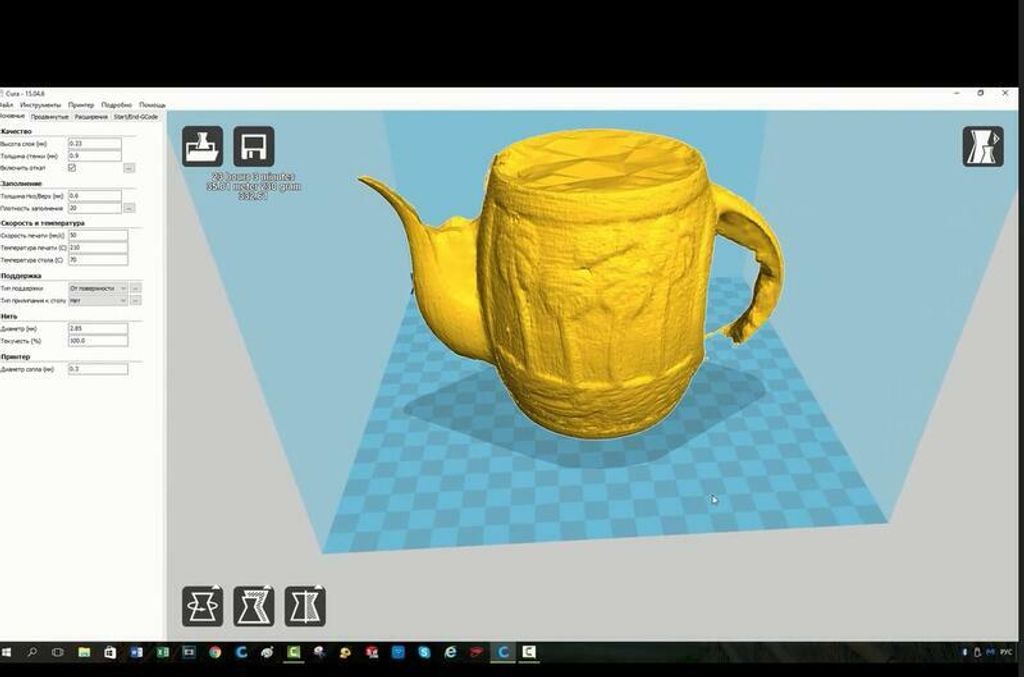
Task: Open Internet Explorer from the taskbar
Action: point(451,652)
